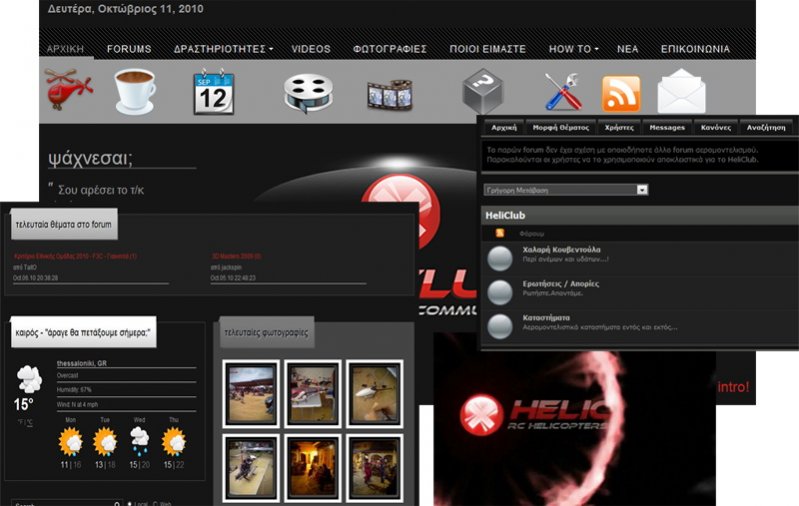The width and height of the screenshot is (799, 506).
Task: Go to ΕΠΙΚΟΙΝΩΝΙΑ in the top menu
Action: (695, 49)
